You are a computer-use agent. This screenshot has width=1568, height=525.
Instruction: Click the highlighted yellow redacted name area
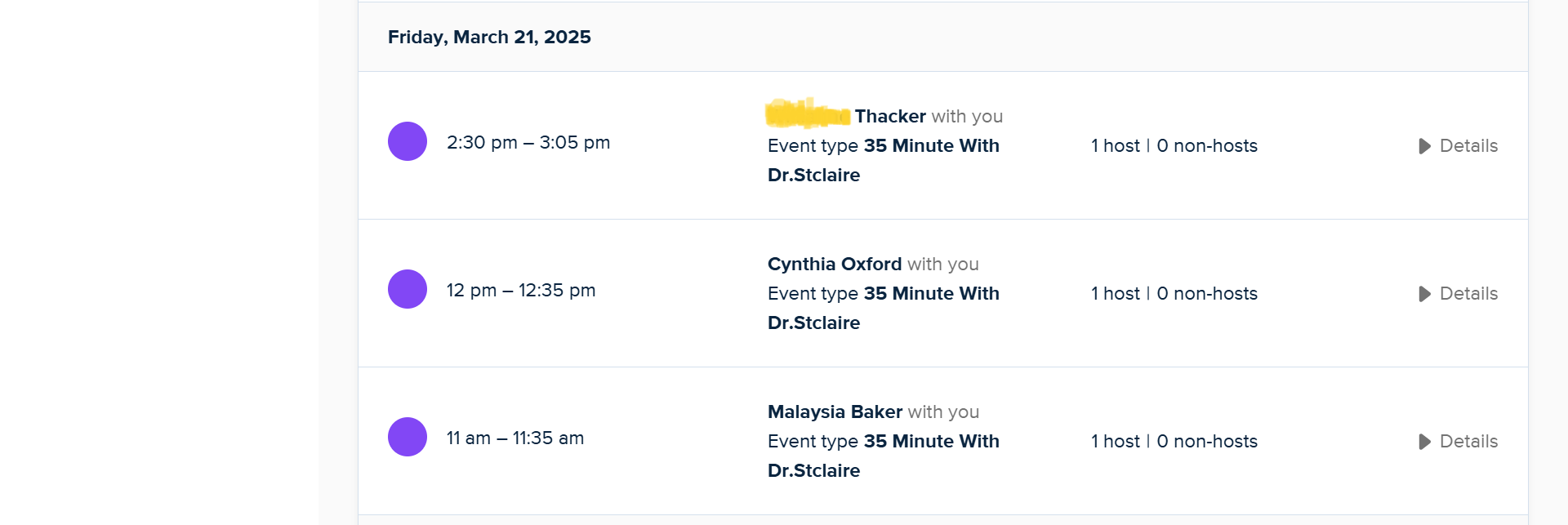(807, 114)
